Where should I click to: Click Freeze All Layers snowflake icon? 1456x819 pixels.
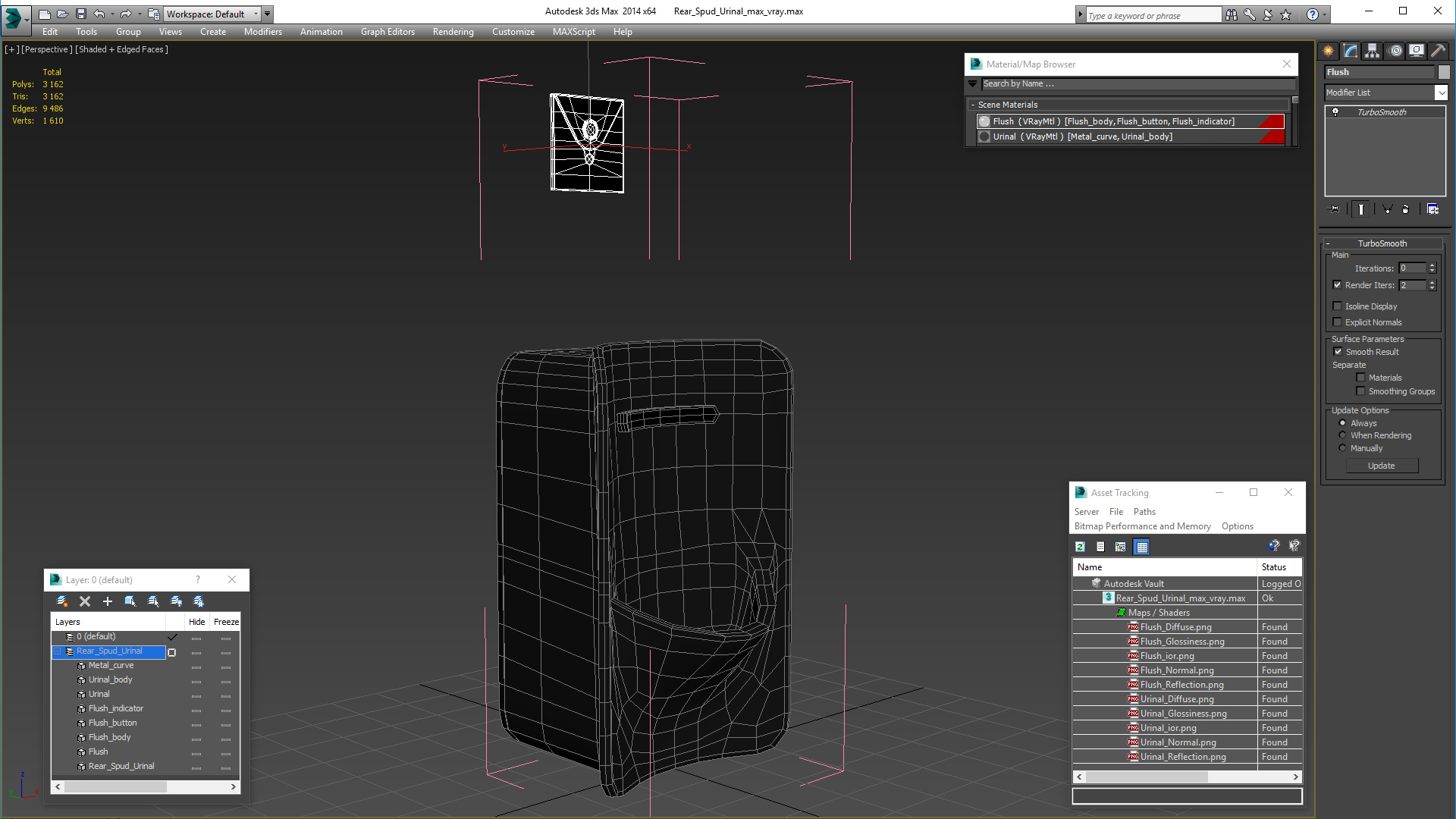coord(199,601)
